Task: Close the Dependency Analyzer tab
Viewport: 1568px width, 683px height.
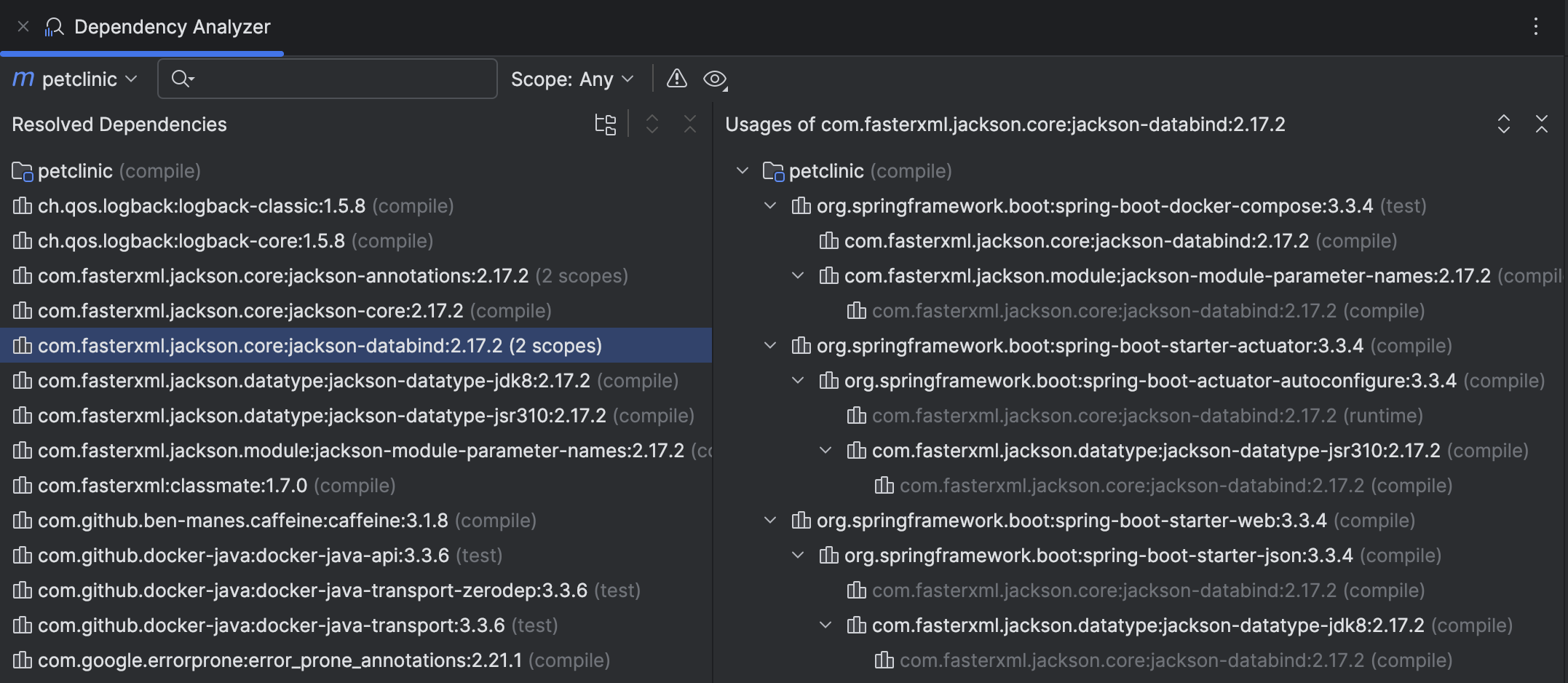Action: tap(22, 27)
